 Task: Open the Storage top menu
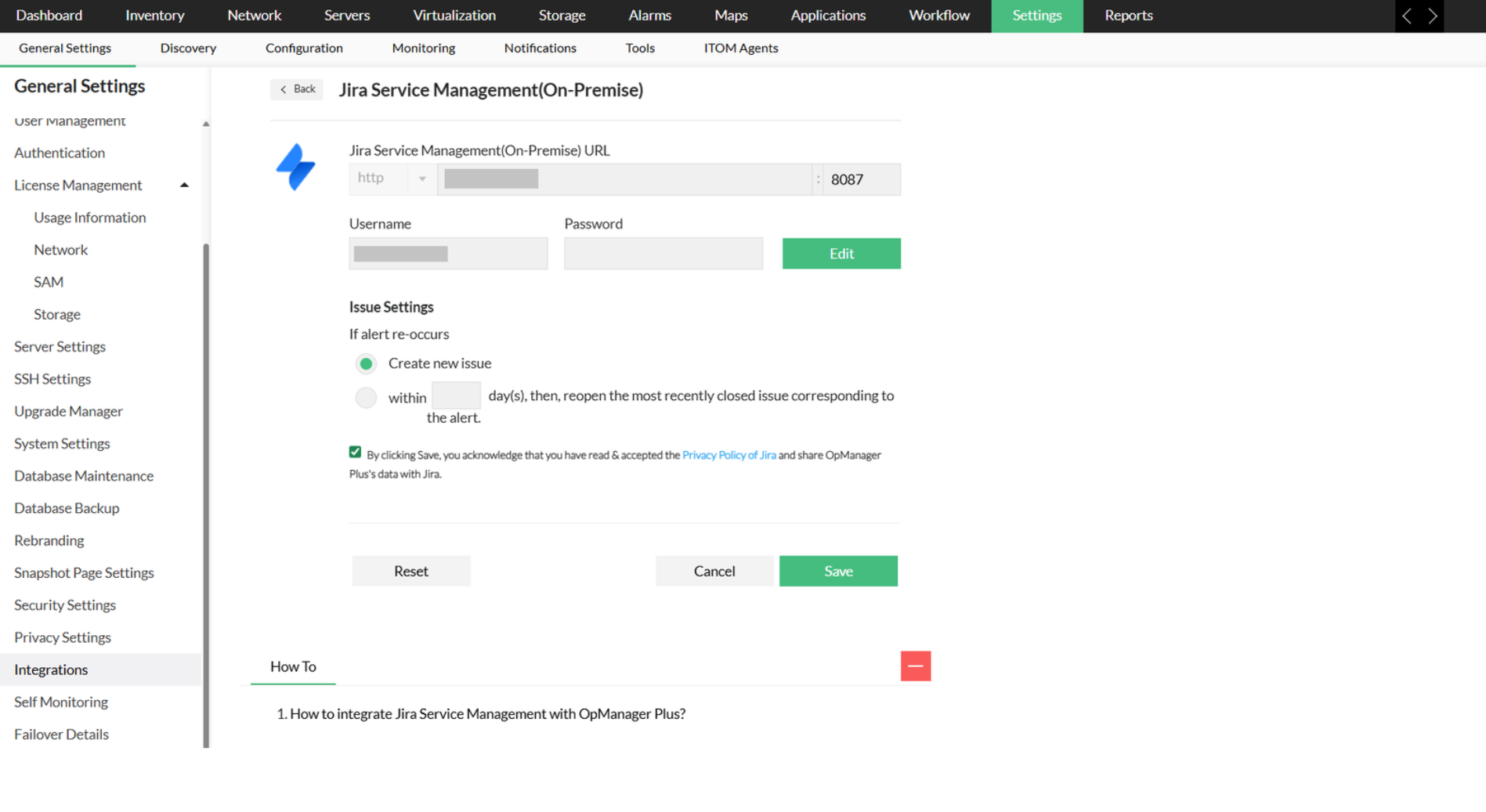[x=562, y=16]
